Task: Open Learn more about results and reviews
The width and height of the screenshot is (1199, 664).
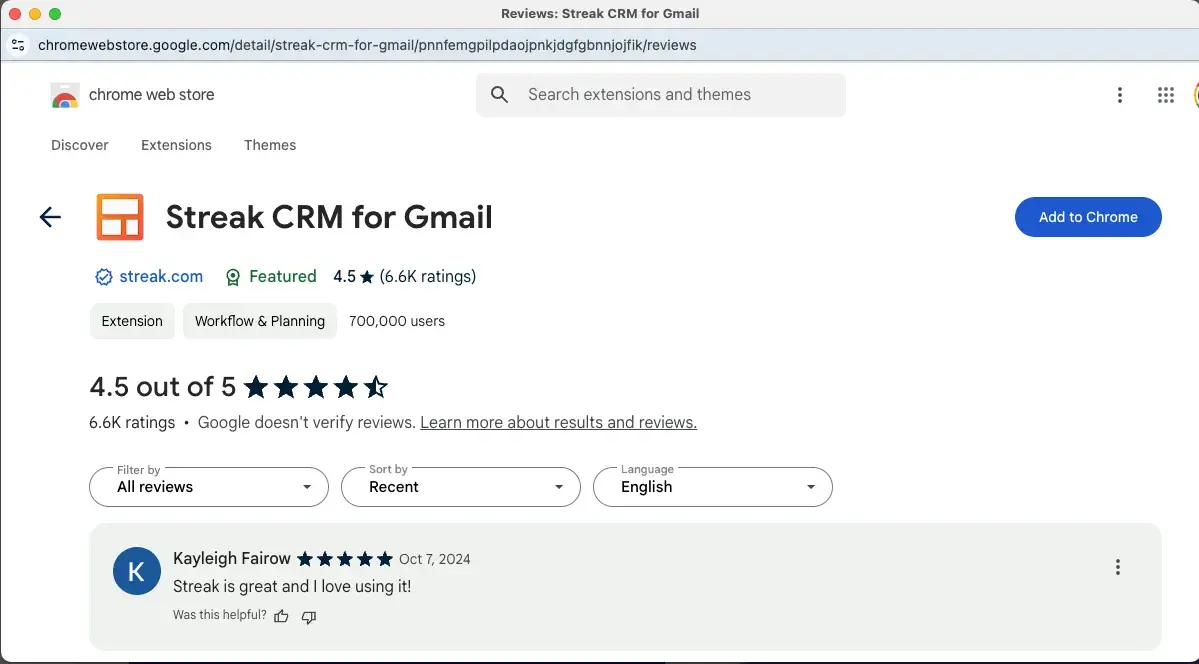Action: coord(558,422)
